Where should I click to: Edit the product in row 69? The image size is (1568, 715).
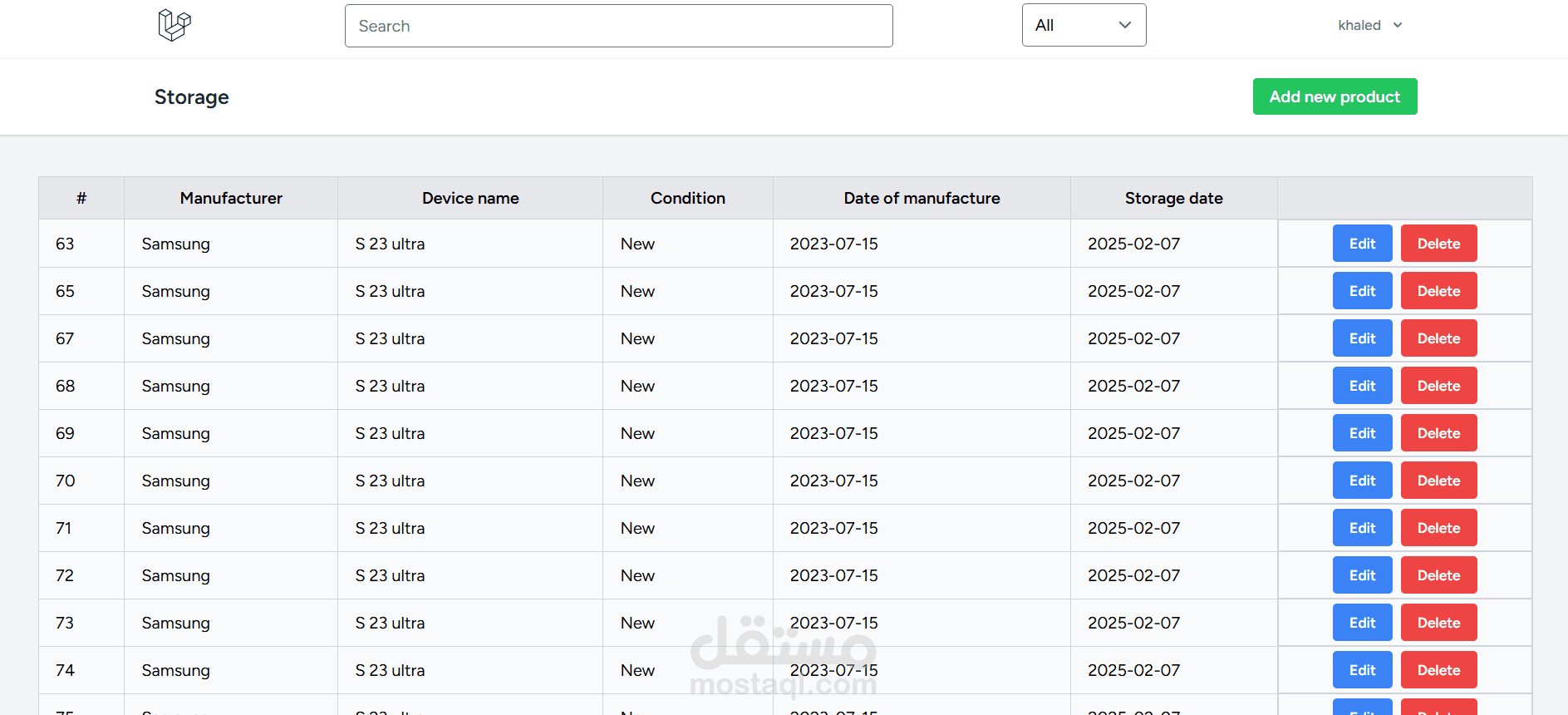point(1362,433)
